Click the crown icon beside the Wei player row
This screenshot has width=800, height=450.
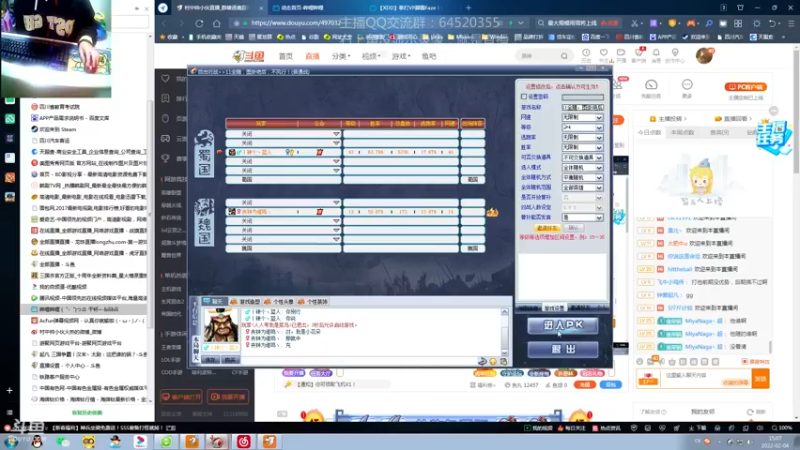[x=492, y=212]
